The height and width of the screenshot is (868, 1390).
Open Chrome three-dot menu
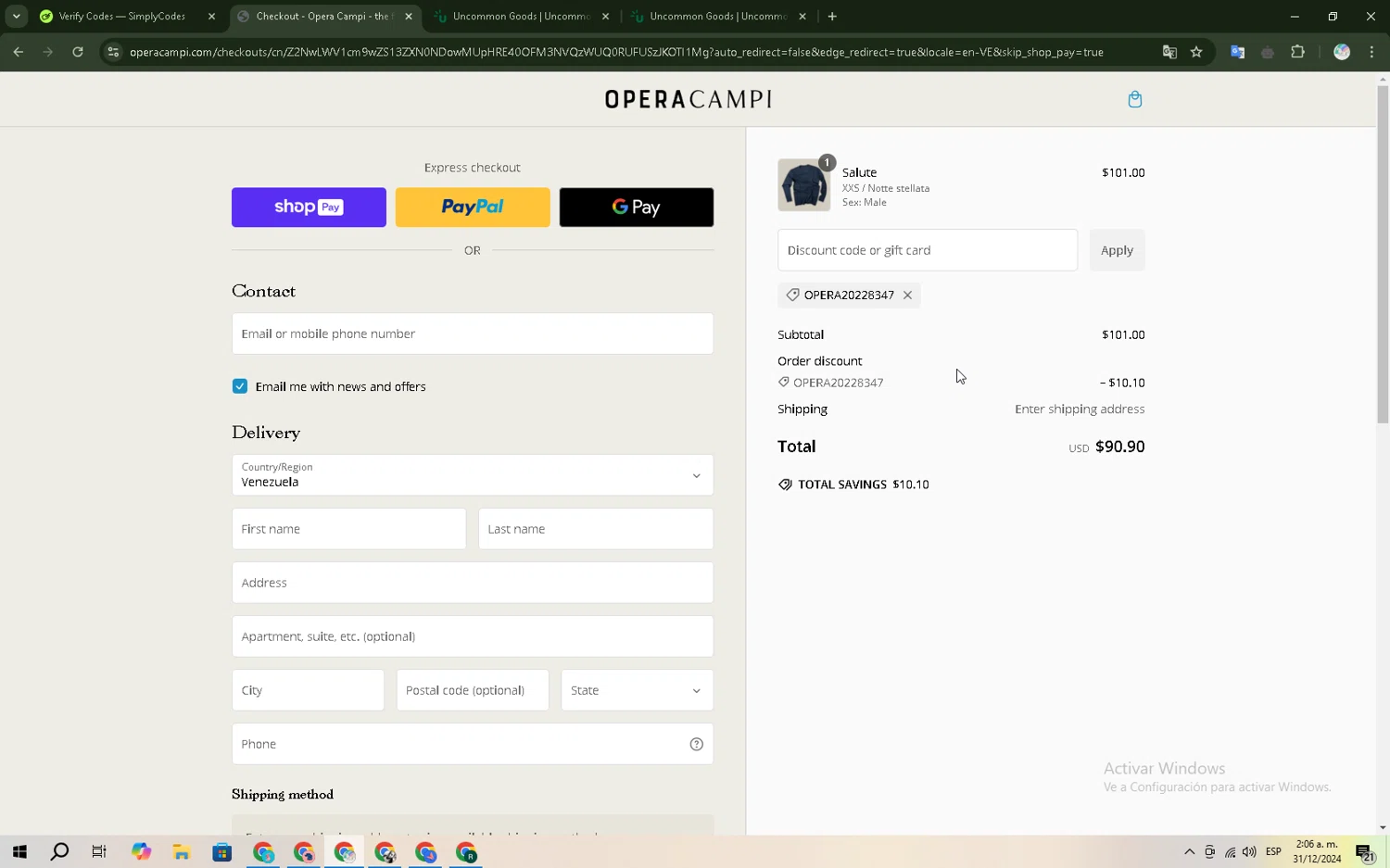pyautogui.click(x=1371, y=52)
